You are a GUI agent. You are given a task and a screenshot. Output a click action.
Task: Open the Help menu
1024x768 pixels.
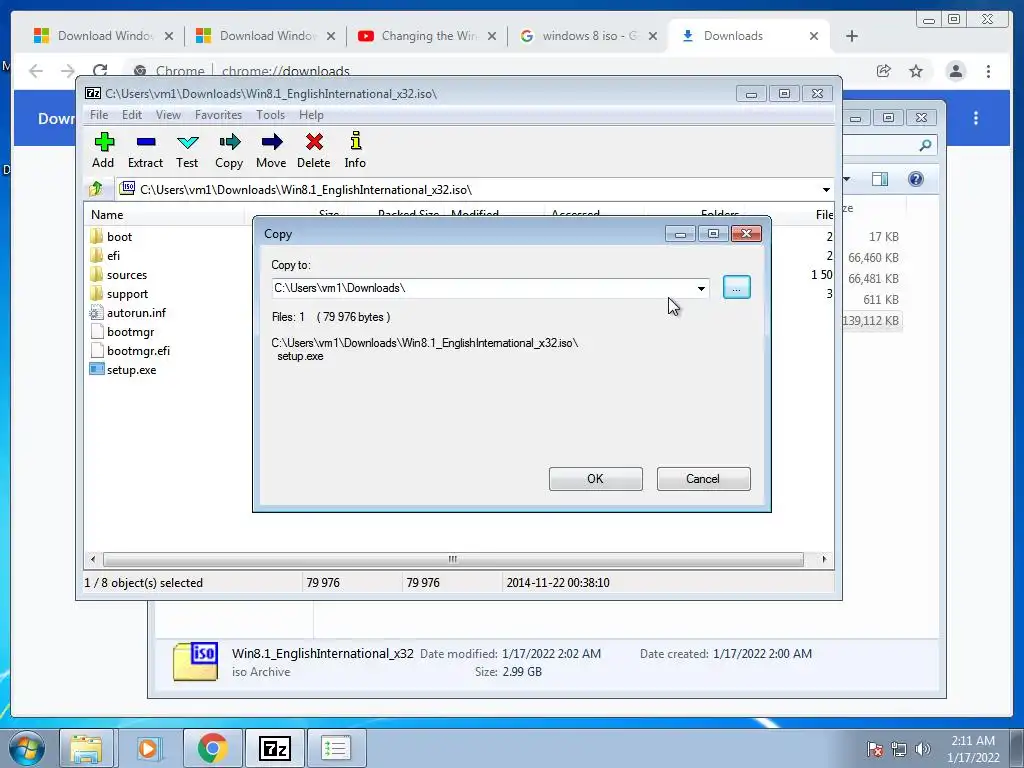[x=312, y=115]
